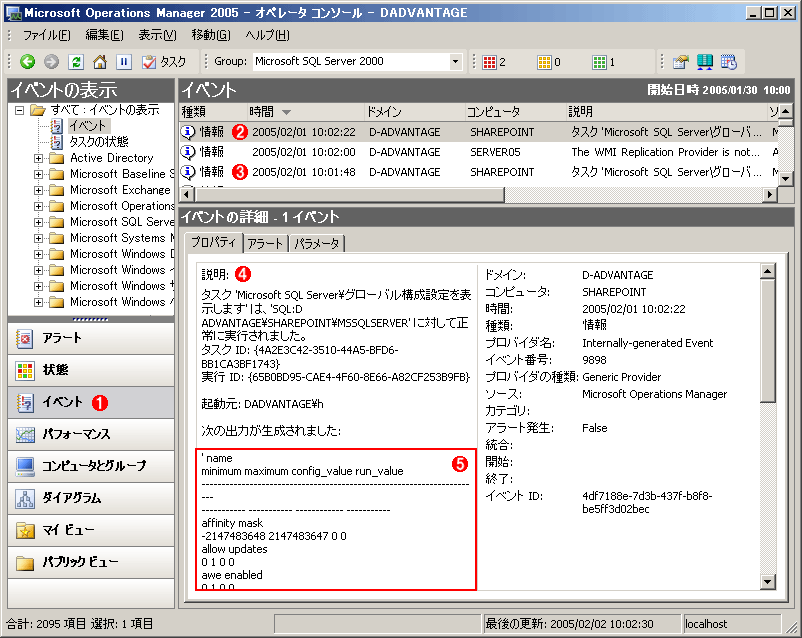Open the アラート navigation pane

tap(91, 338)
